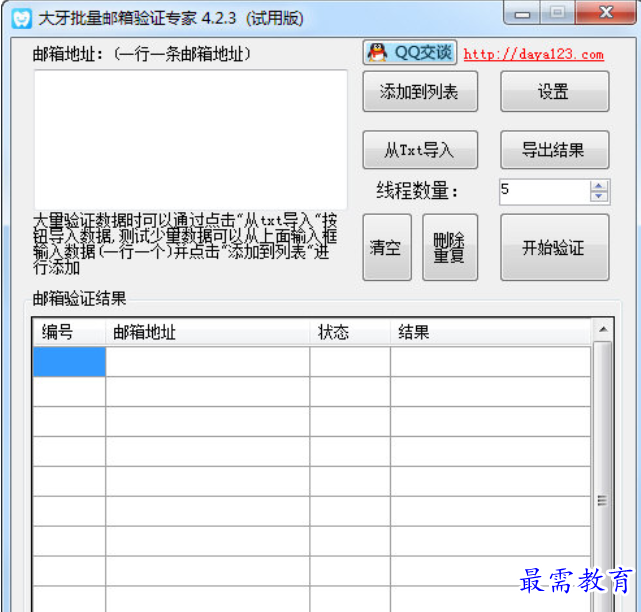The height and width of the screenshot is (612, 641).
Task: Click the 清空 clear button
Action: [x=387, y=247]
